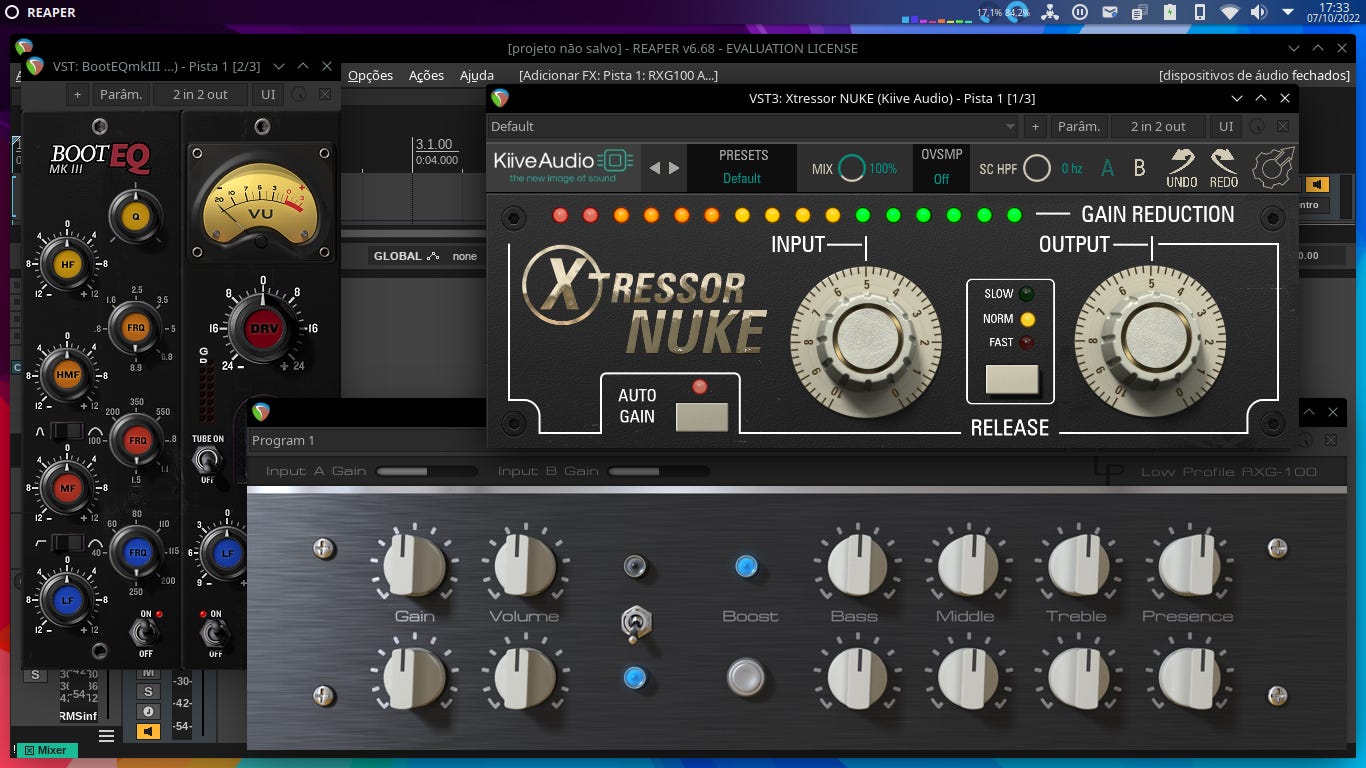Adjust Input B Gain slider

(x=659, y=471)
